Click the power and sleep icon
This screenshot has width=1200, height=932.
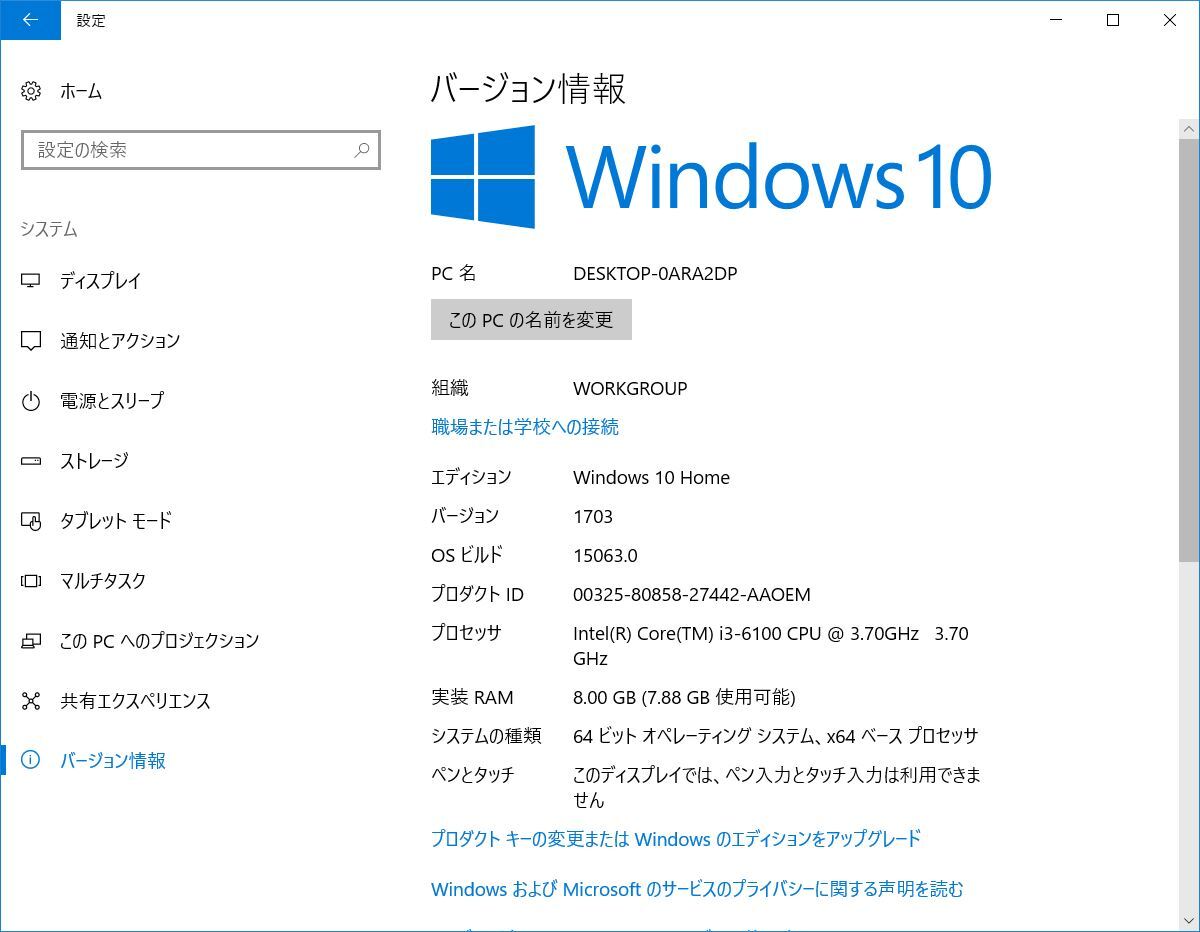point(31,401)
